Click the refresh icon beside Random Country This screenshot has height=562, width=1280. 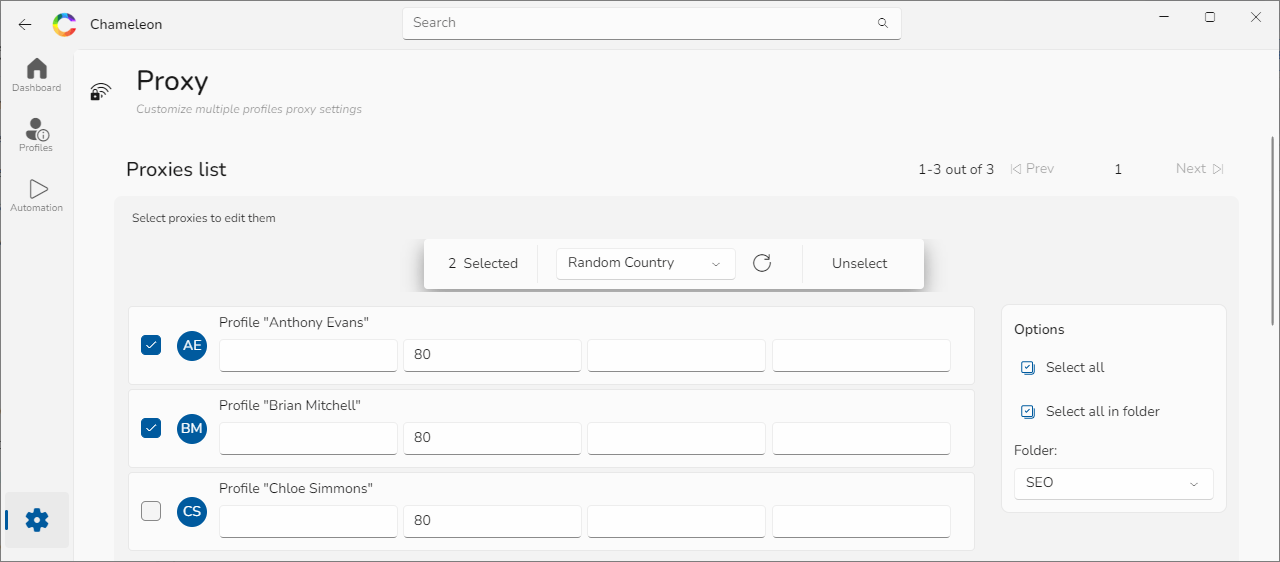(x=762, y=263)
